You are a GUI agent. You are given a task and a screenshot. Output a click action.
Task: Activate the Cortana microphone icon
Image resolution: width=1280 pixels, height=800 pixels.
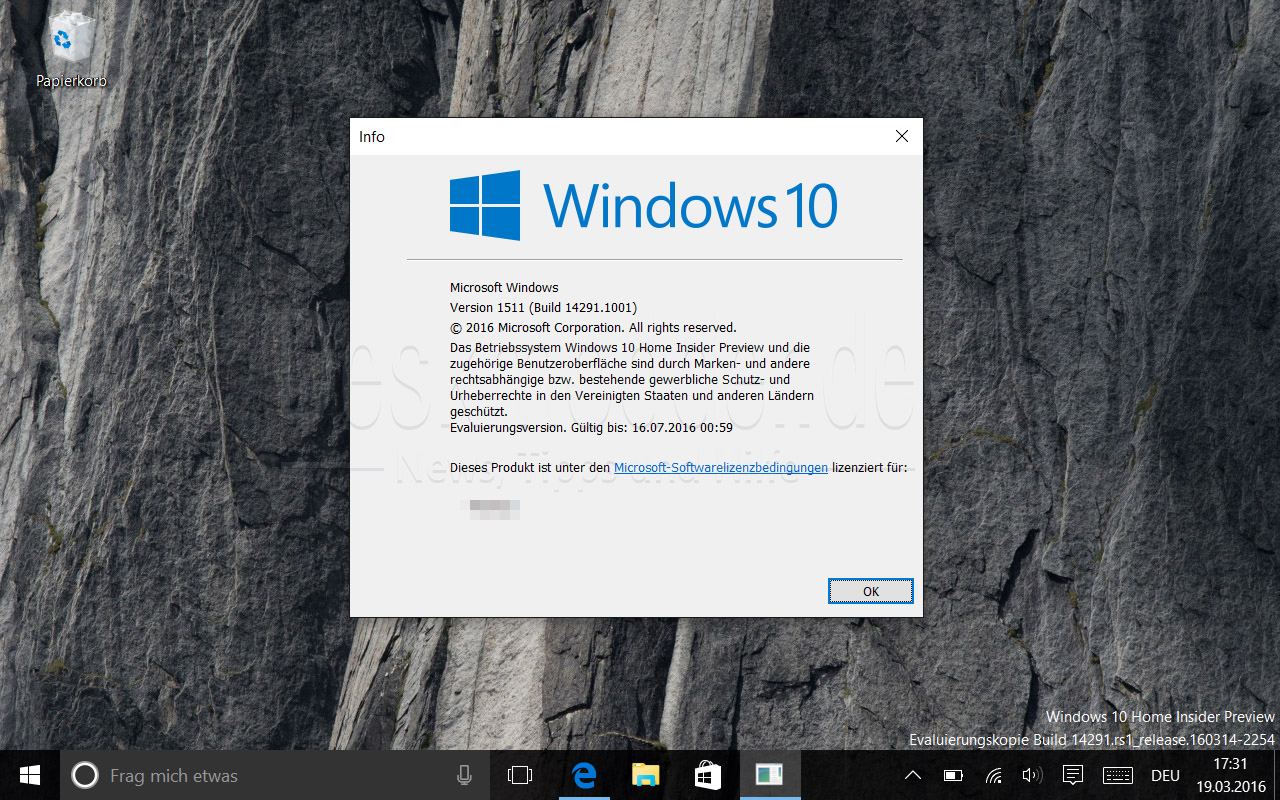(x=464, y=775)
